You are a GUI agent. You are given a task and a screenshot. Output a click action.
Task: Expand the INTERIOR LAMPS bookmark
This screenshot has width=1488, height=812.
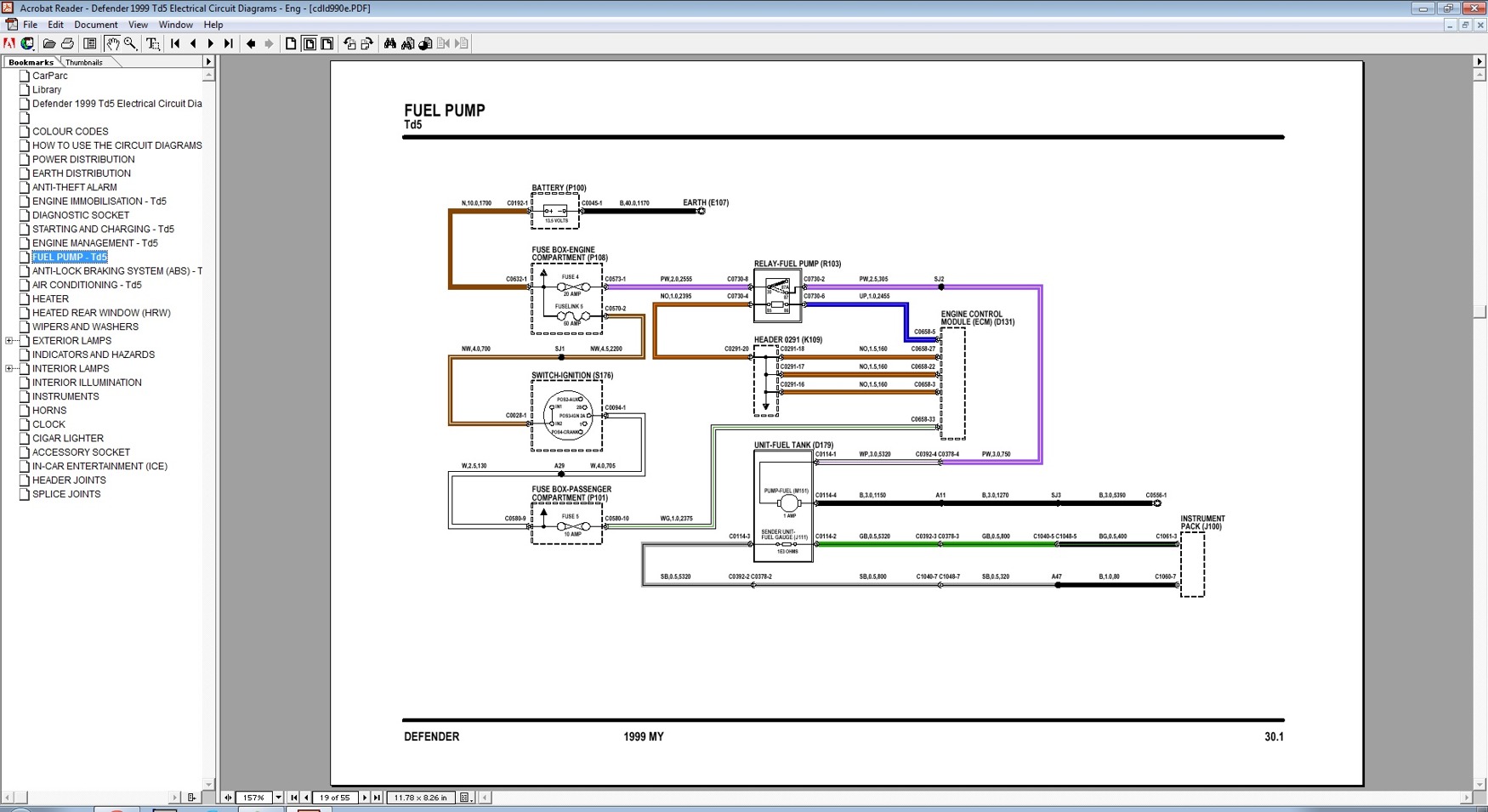(9, 369)
